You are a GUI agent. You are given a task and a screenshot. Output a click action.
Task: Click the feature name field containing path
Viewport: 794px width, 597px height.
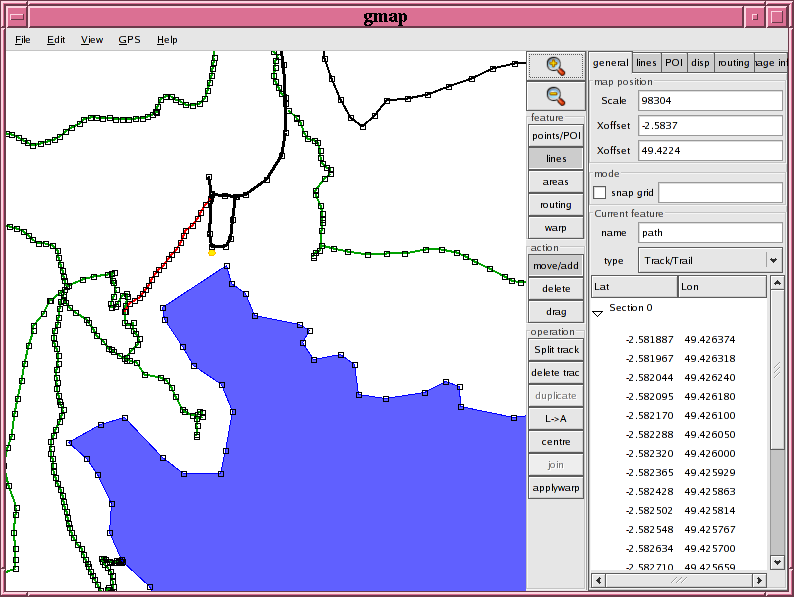(710, 233)
